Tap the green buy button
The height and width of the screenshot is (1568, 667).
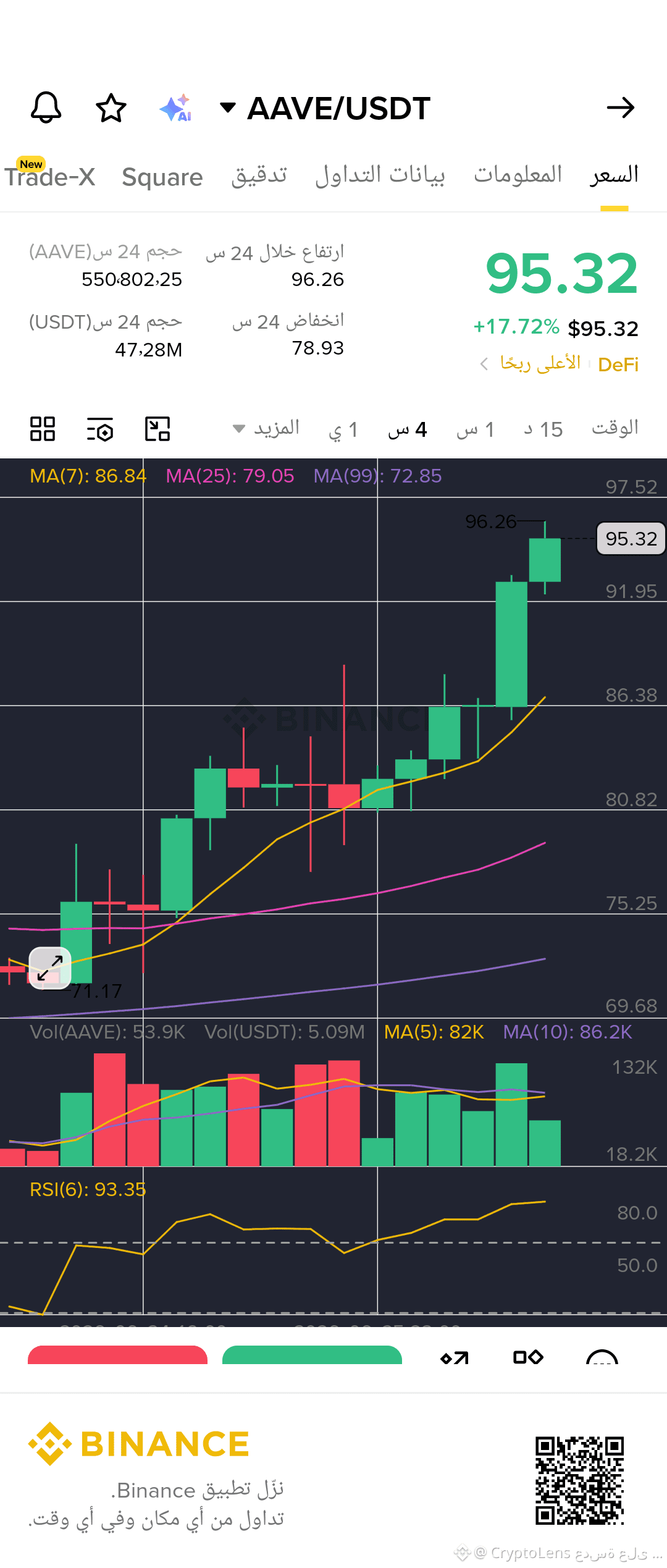312,1355
